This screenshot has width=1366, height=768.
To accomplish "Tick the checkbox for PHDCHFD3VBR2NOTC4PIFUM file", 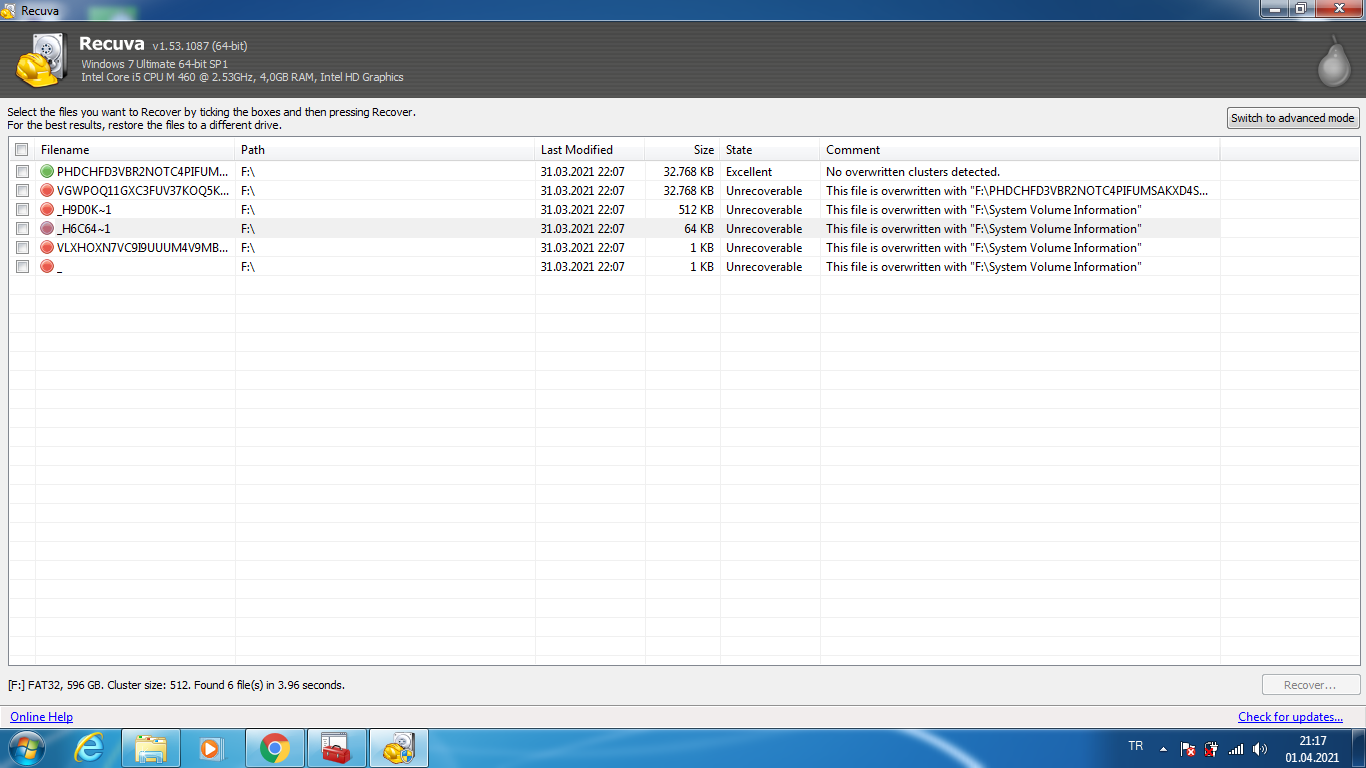I will click(x=22, y=172).
